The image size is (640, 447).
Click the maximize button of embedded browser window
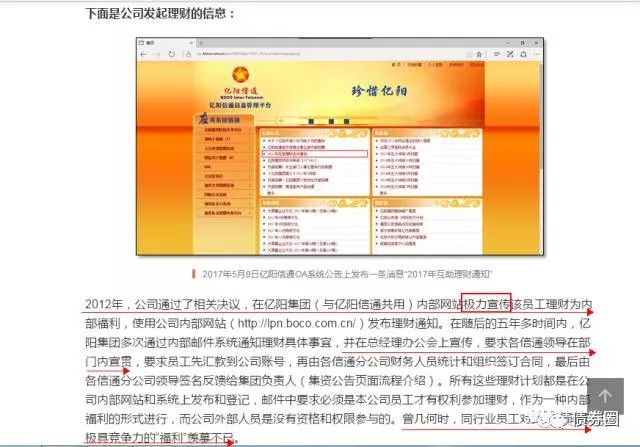[x=522, y=42]
